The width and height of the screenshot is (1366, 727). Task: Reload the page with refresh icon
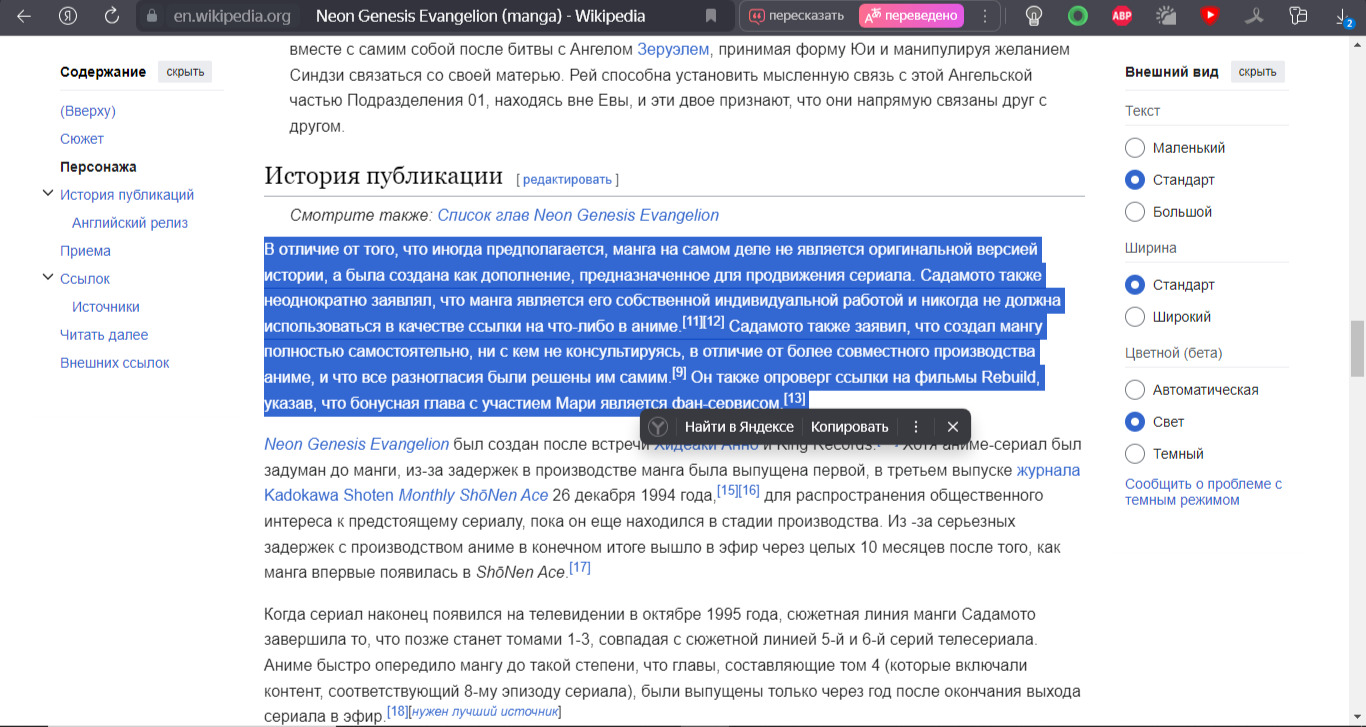click(112, 16)
